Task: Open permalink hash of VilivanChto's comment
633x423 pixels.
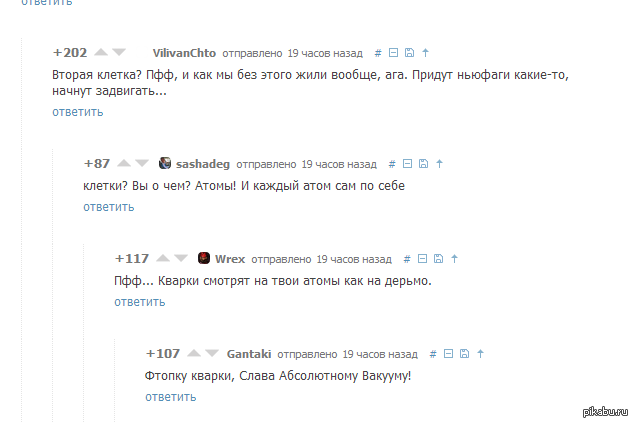Action: tap(378, 53)
